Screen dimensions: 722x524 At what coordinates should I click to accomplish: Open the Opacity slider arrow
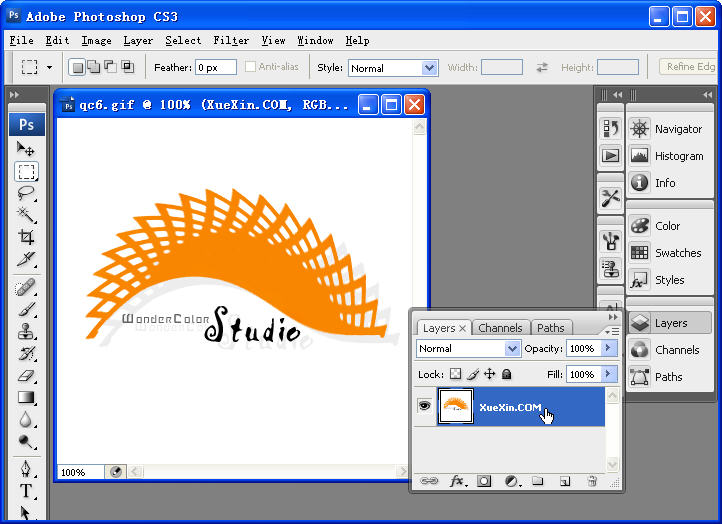point(608,348)
